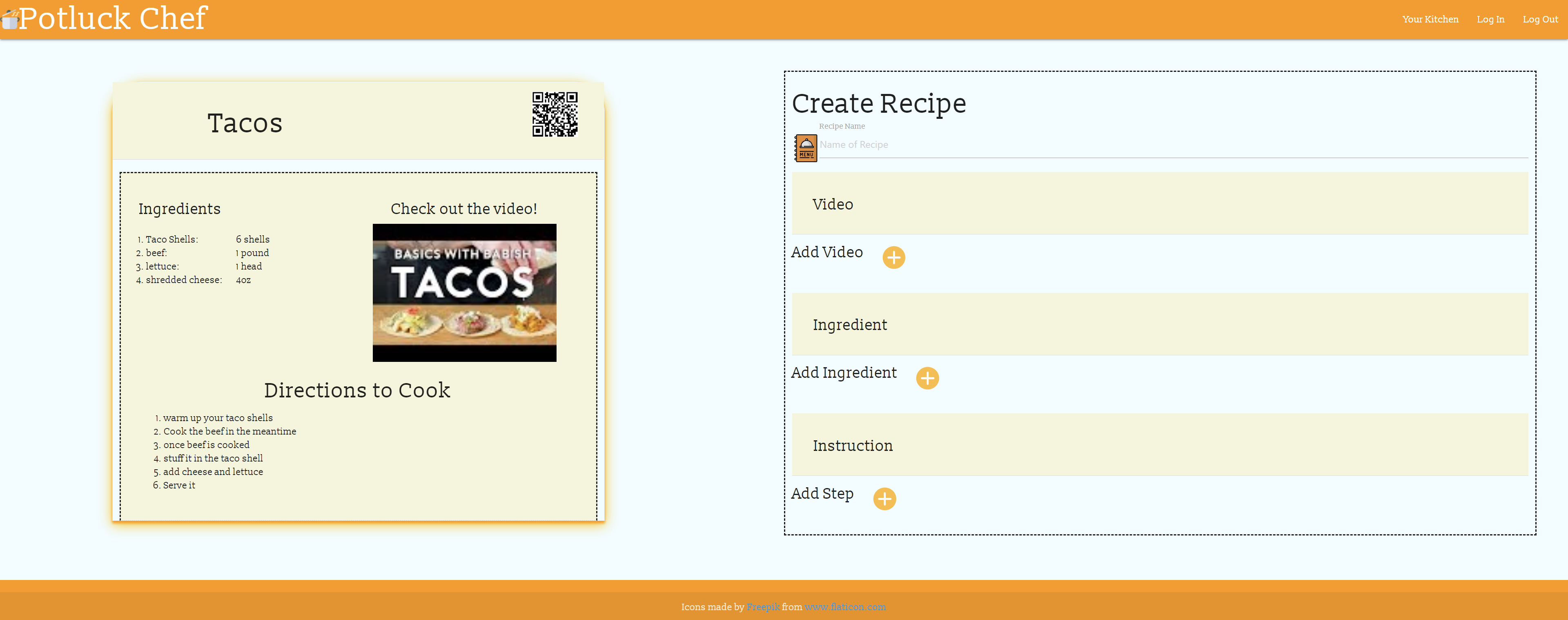This screenshot has height=620, width=1568.
Task: Click the Potluck Chef site title
Action: (113, 18)
